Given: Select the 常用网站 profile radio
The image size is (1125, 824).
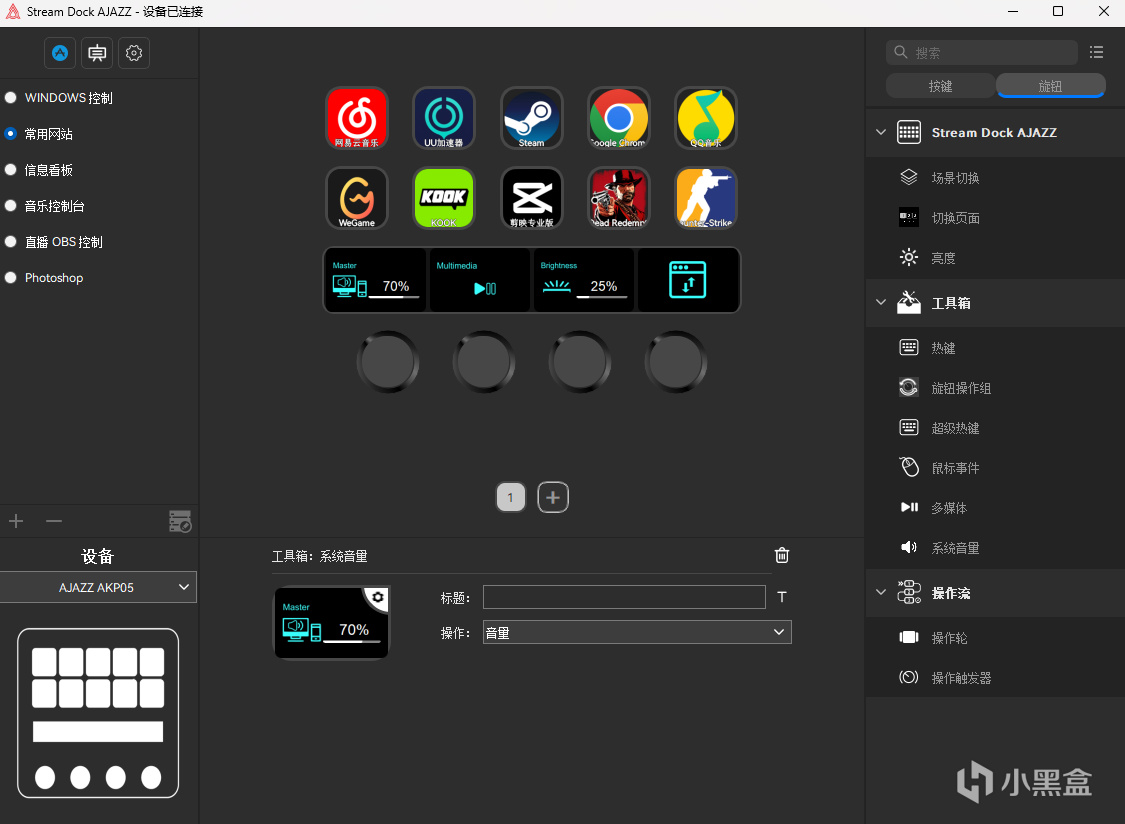Looking at the screenshot, I should (x=11, y=134).
